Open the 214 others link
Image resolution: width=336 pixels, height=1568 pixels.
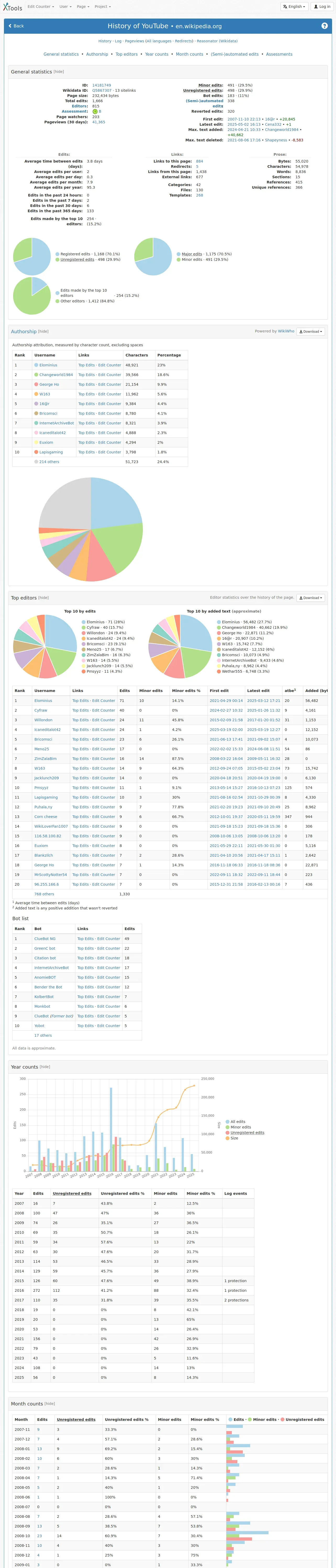(49, 462)
